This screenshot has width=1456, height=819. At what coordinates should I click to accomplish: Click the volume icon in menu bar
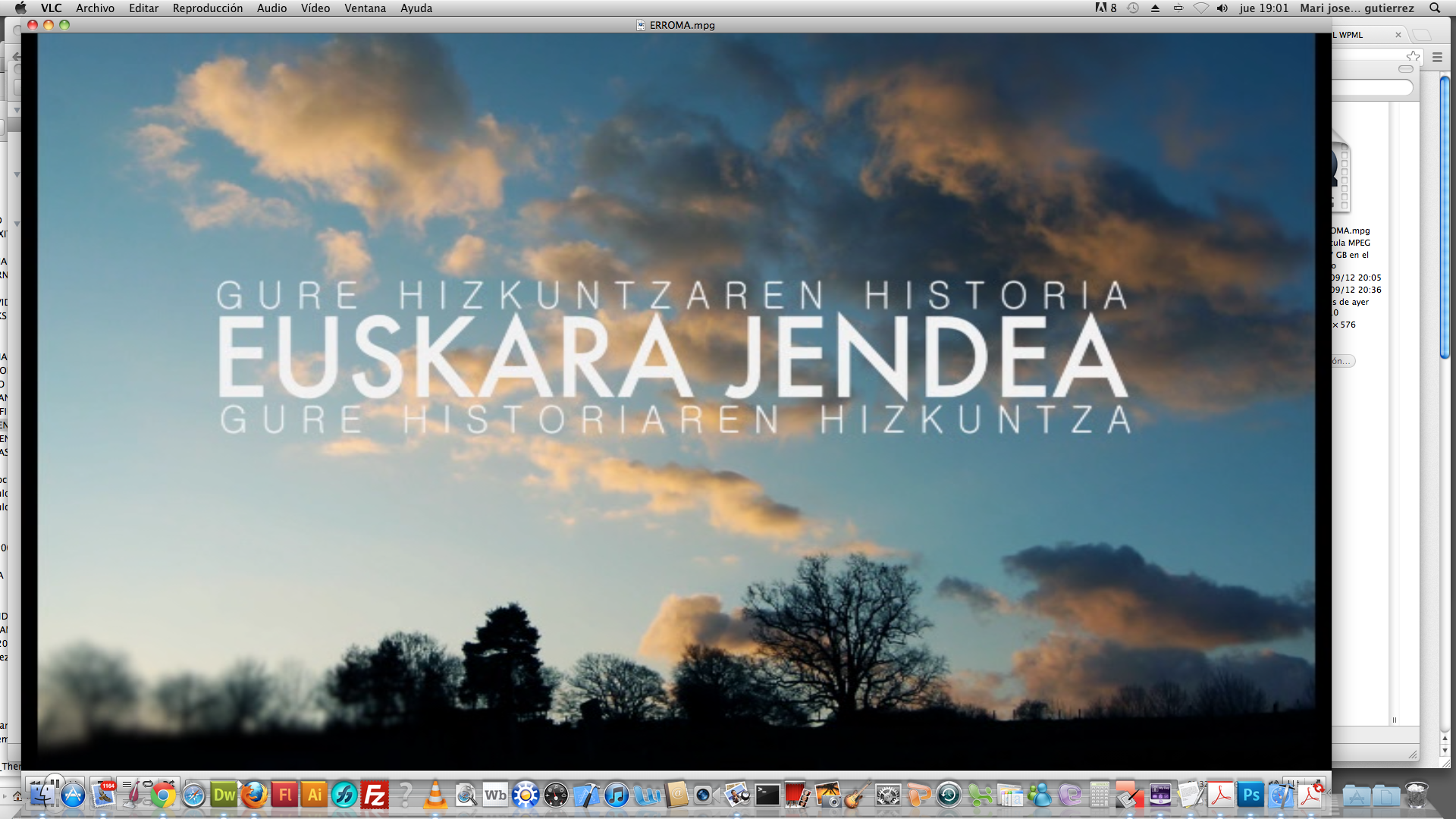pyautogui.click(x=1222, y=8)
